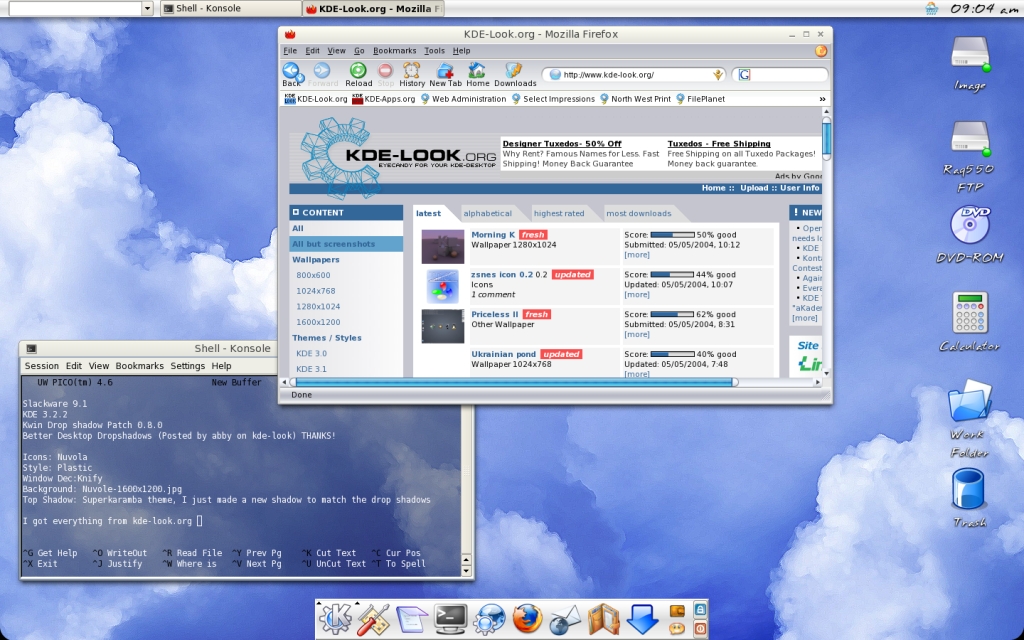The image size is (1024, 640).
Task: Click the clock showing 09:04 am
Action: (x=984, y=8)
